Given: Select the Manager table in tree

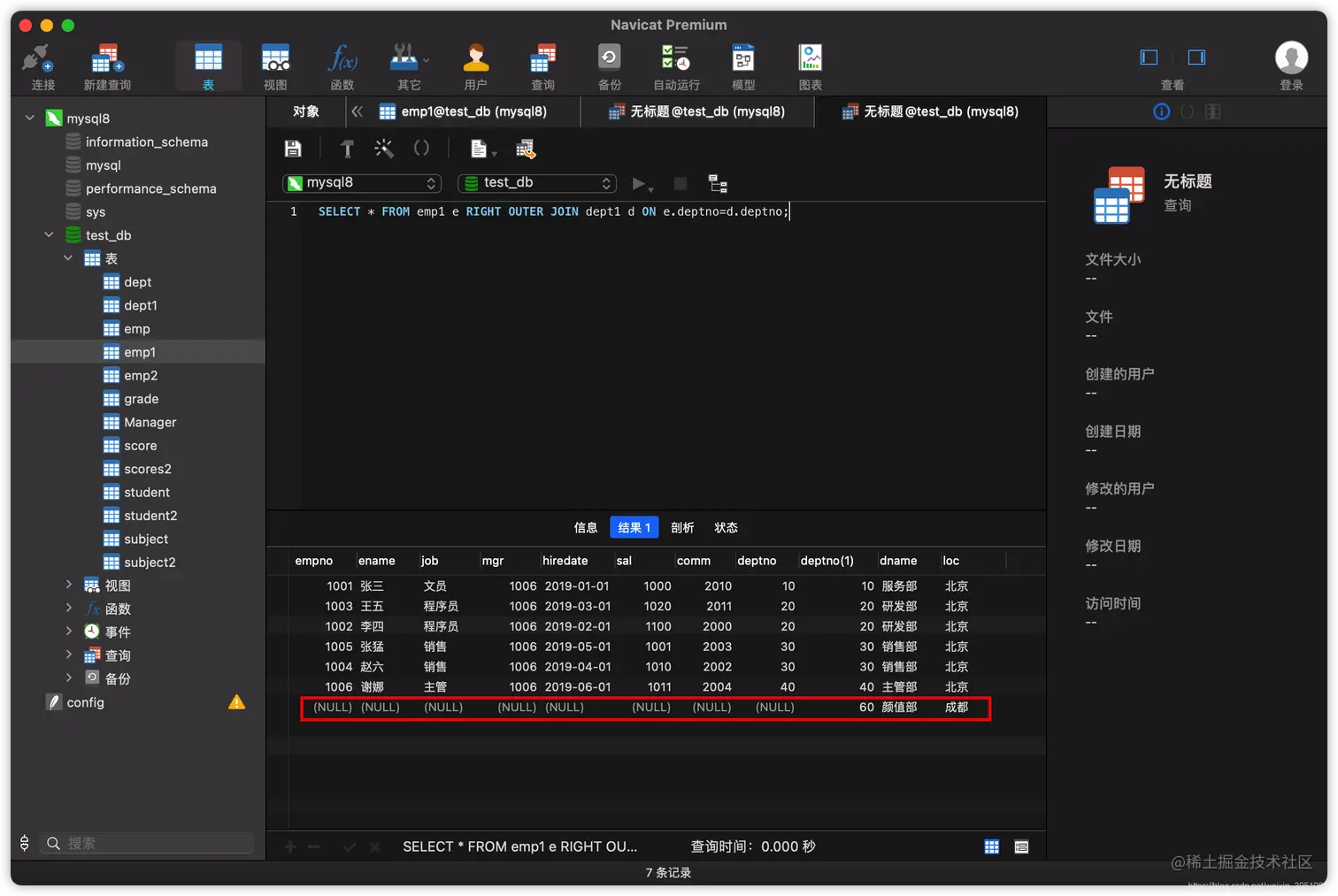Looking at the screenshot, I should 150,422.
